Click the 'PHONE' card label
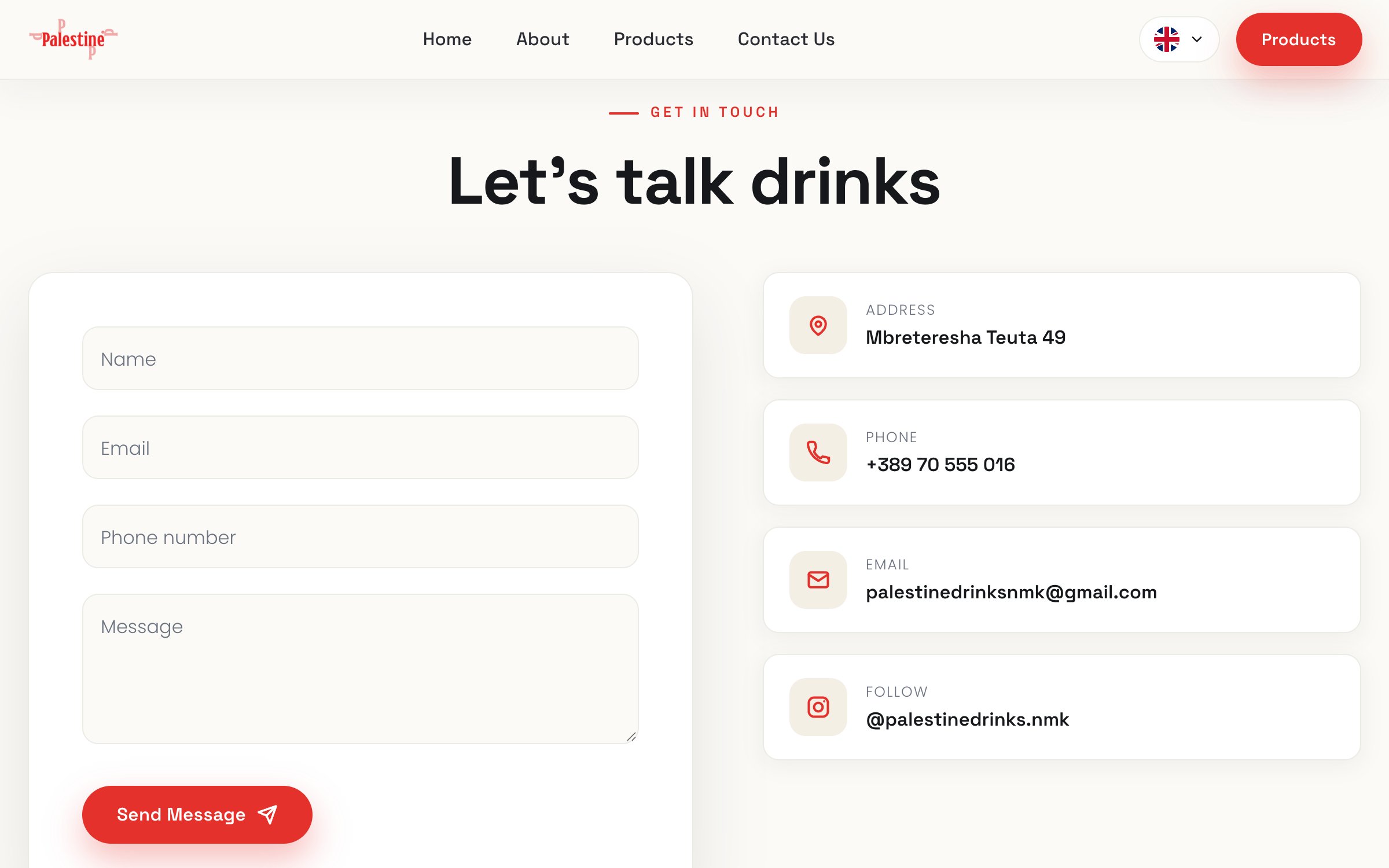This screenshot has width=1389, height=868. click(x=891, y=437)
